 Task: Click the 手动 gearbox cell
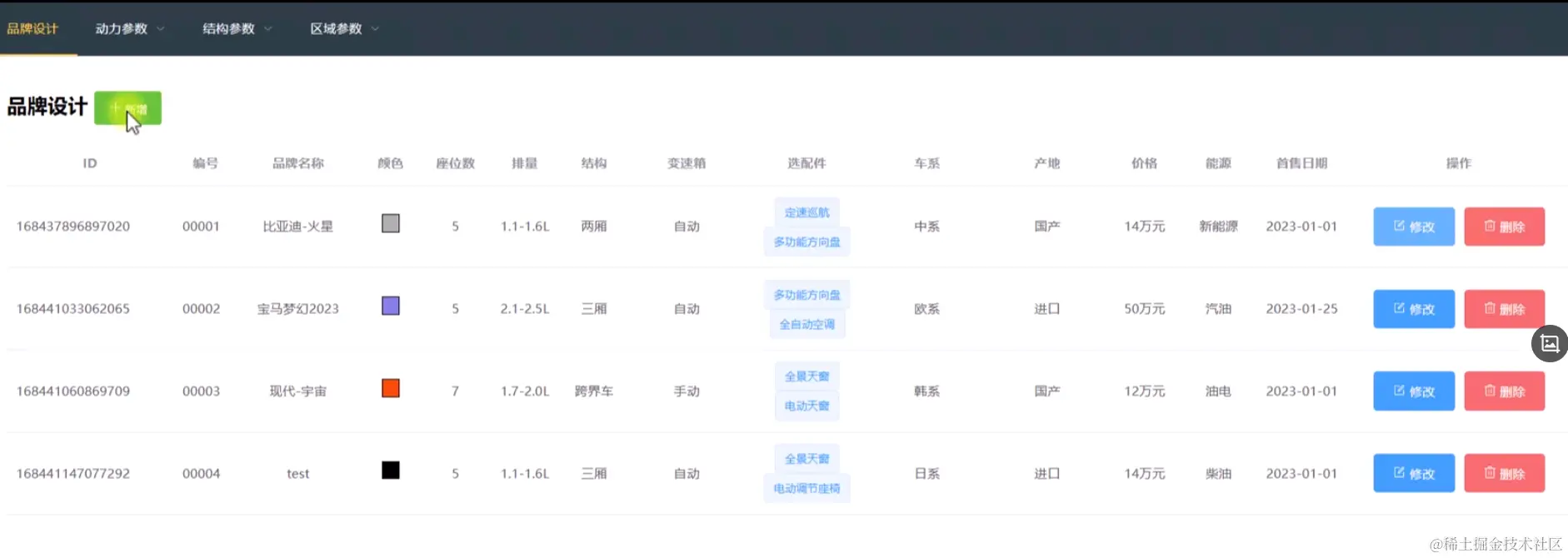coord(687,391)
